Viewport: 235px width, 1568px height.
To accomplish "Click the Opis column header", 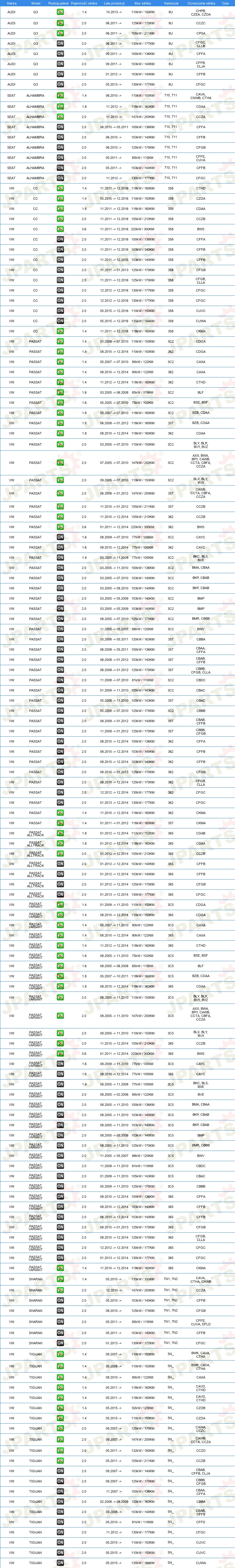I will pos(225,3).
